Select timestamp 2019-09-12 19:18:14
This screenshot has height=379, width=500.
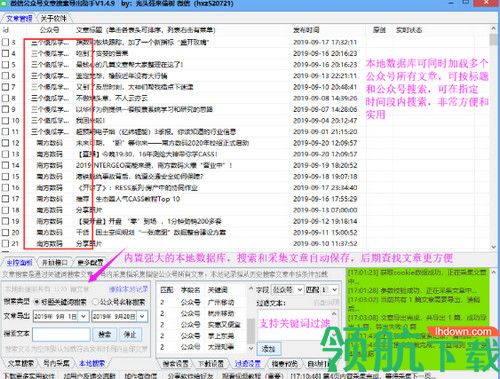(325, 221)
